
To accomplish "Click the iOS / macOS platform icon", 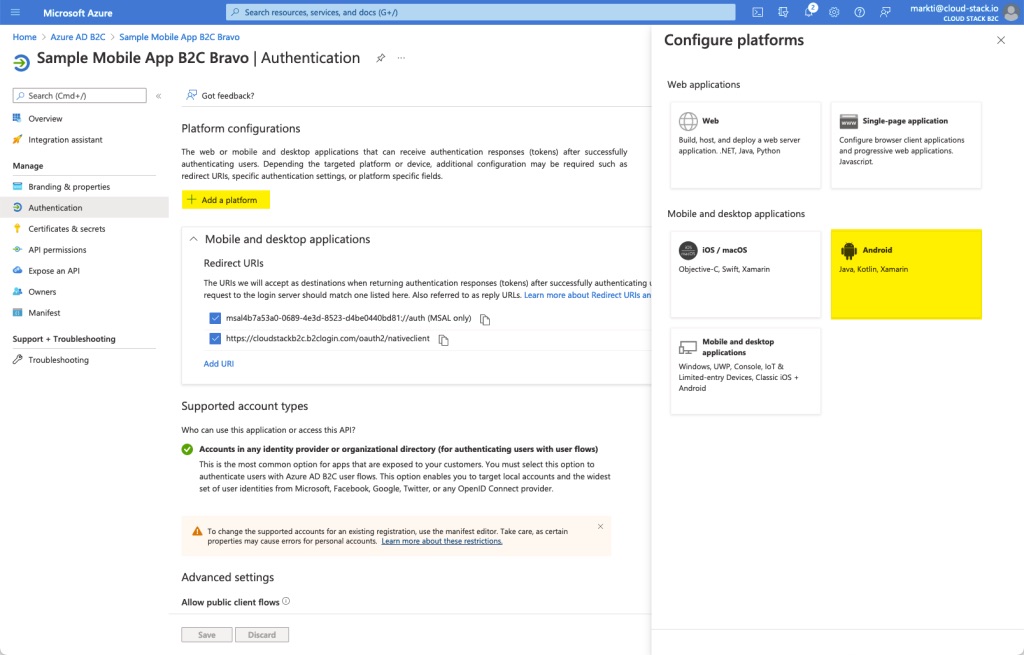I will click(x=688, y=250).
